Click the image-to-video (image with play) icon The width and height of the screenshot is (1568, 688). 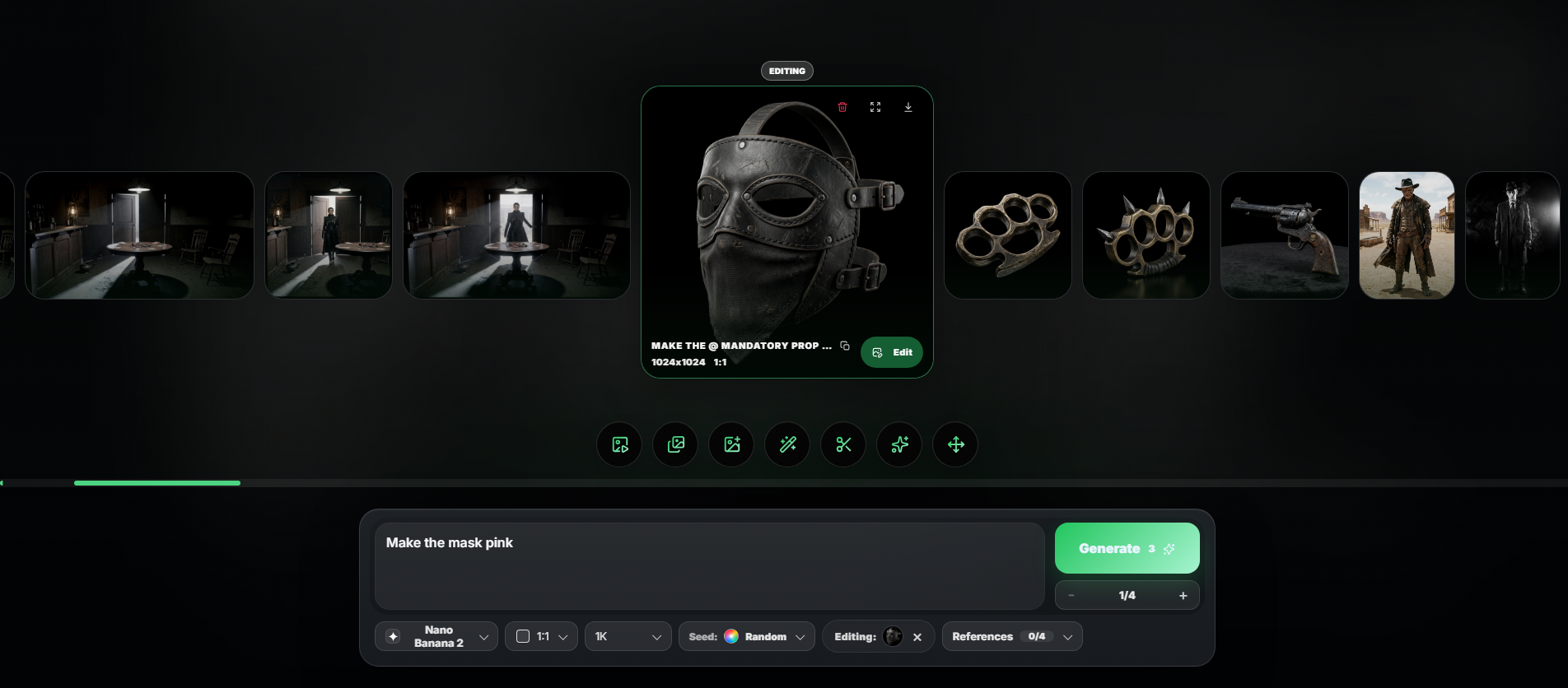click(619, 444)
